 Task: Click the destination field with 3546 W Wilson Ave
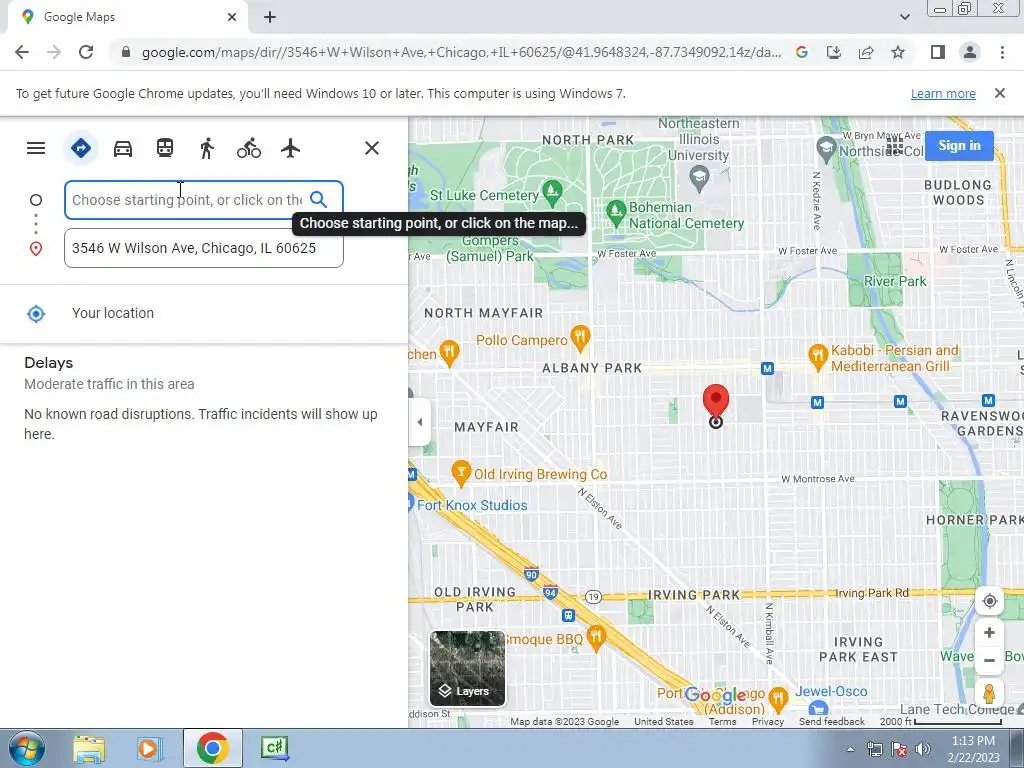pyautogui.click(x=204, y=248)
